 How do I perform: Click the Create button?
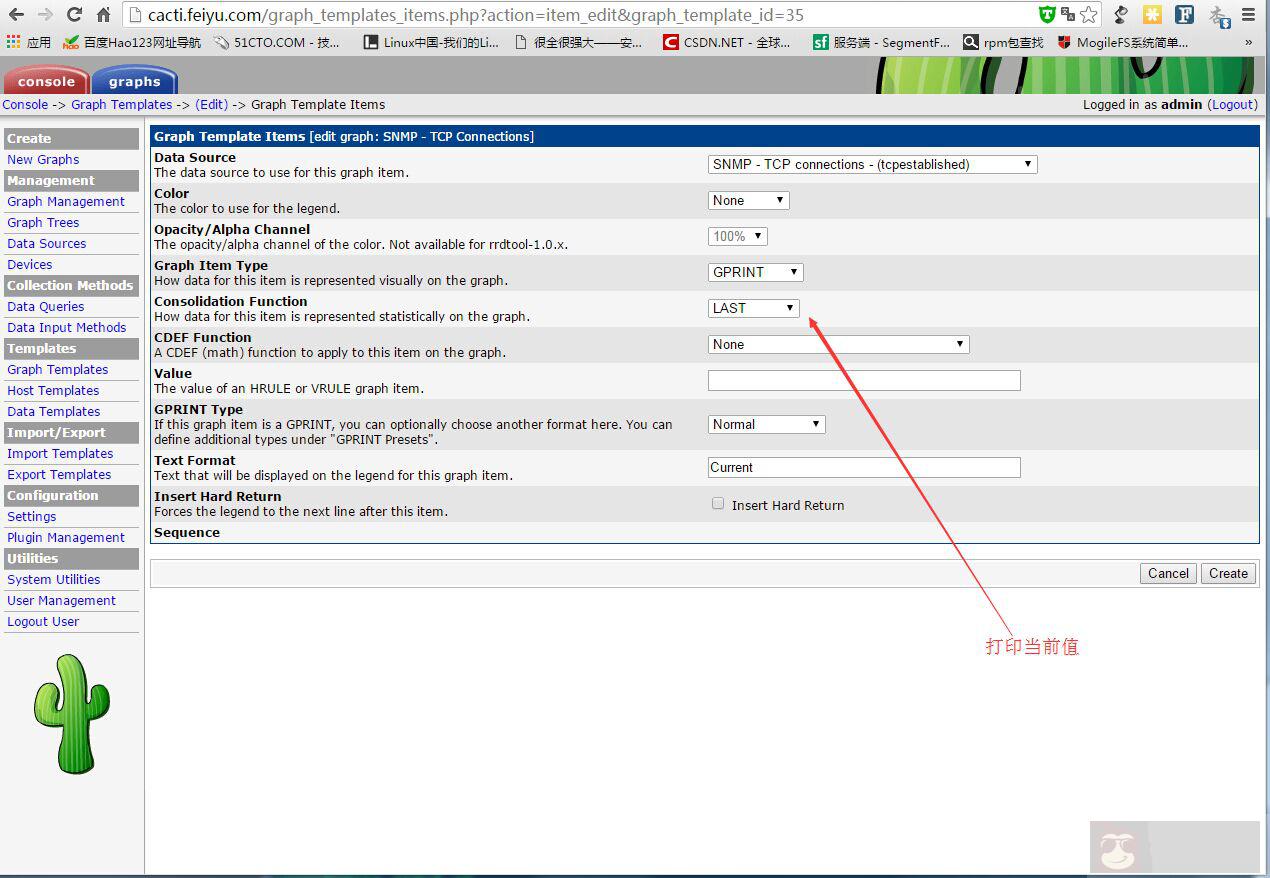pos(1228,573)
